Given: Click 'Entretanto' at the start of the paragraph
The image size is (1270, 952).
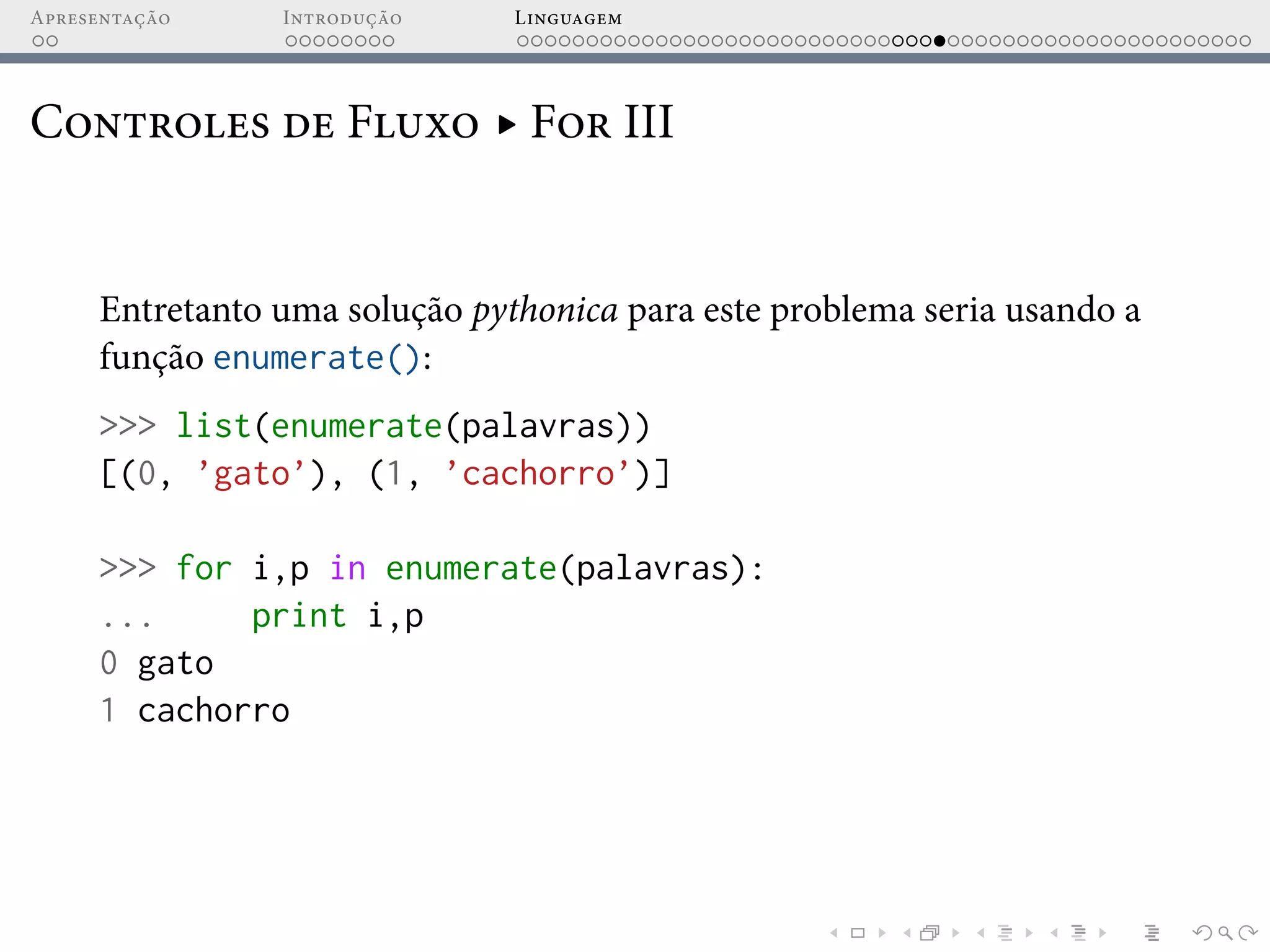Looking at the screenshot, I should pyautogui.click(x=180, y=309).
